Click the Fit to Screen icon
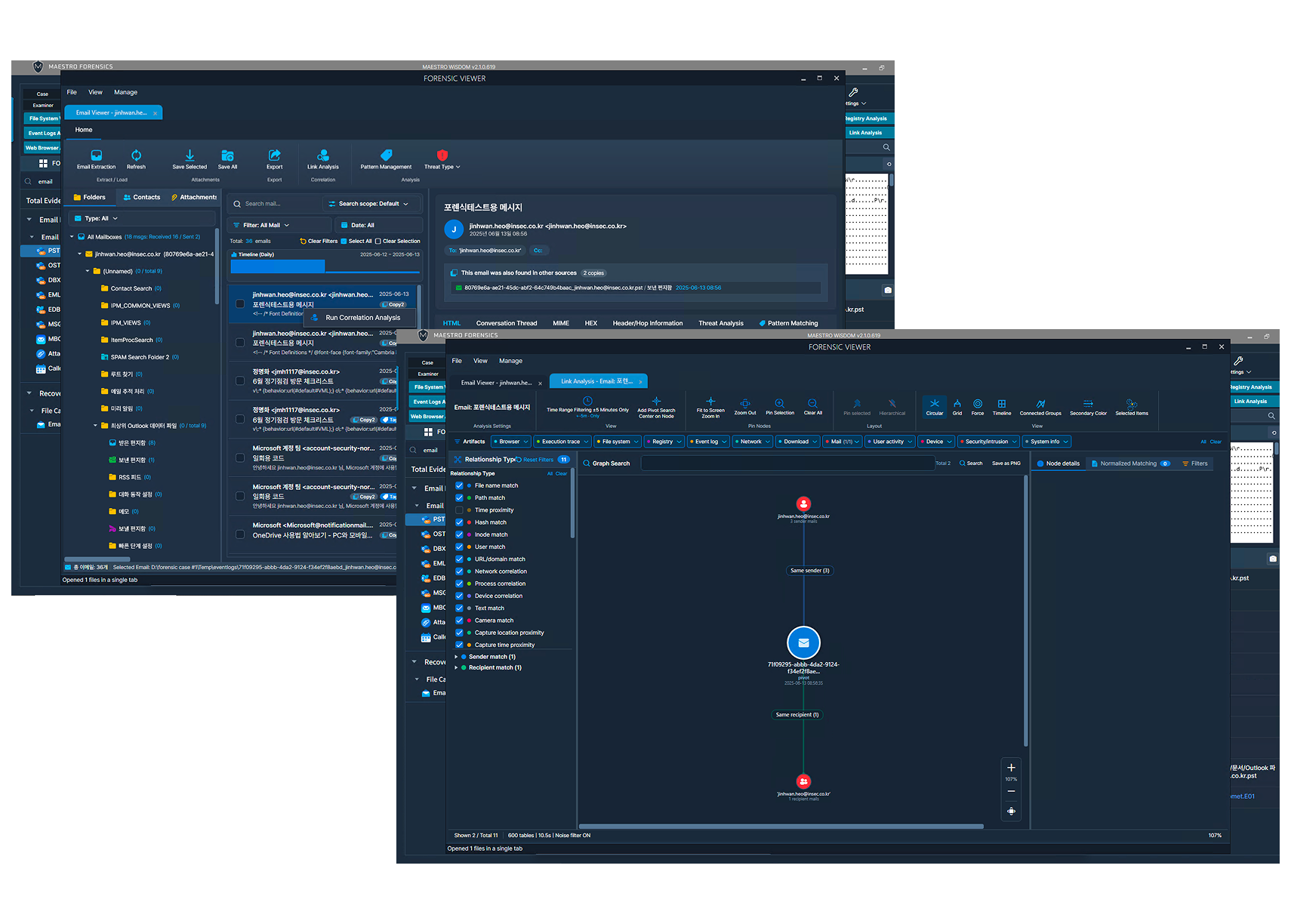 710,402
